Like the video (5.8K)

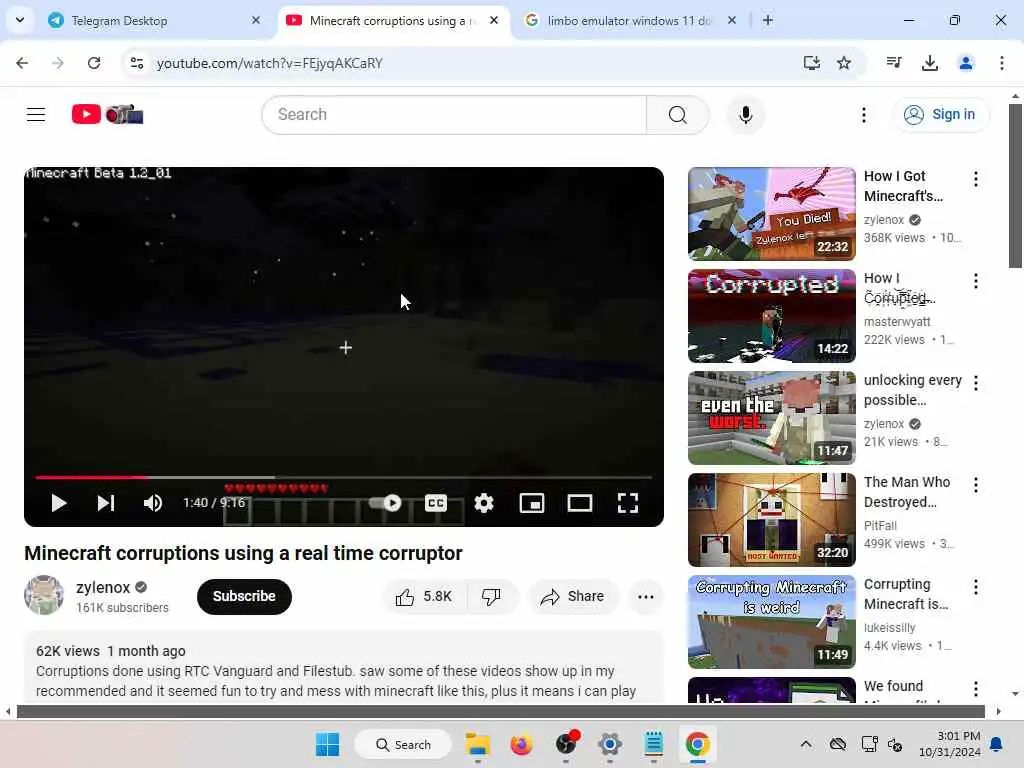424,596
